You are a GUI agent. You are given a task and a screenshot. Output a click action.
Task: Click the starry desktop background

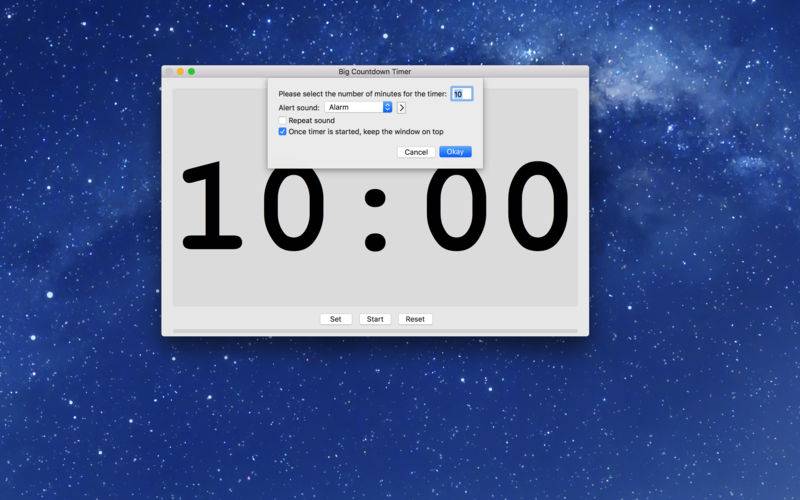(680, 400)
